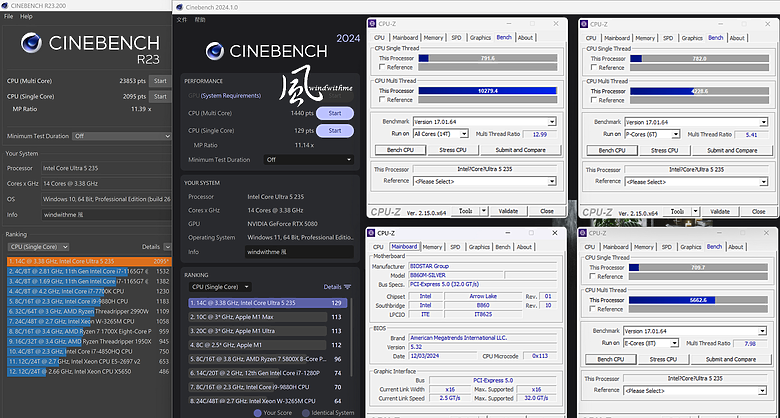The image size is (780, 418).
Task: Tick the multi-thread Reference checkbox in E-Cores CPU-Z
Action: click(592, 309)
